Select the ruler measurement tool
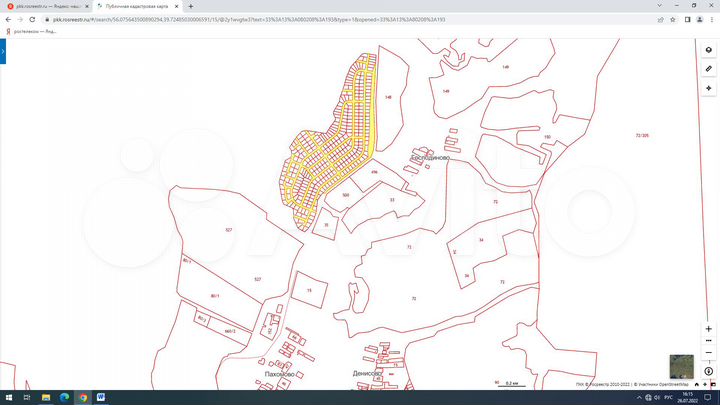This screenshot has height=405, width=720. coord(708,70)
